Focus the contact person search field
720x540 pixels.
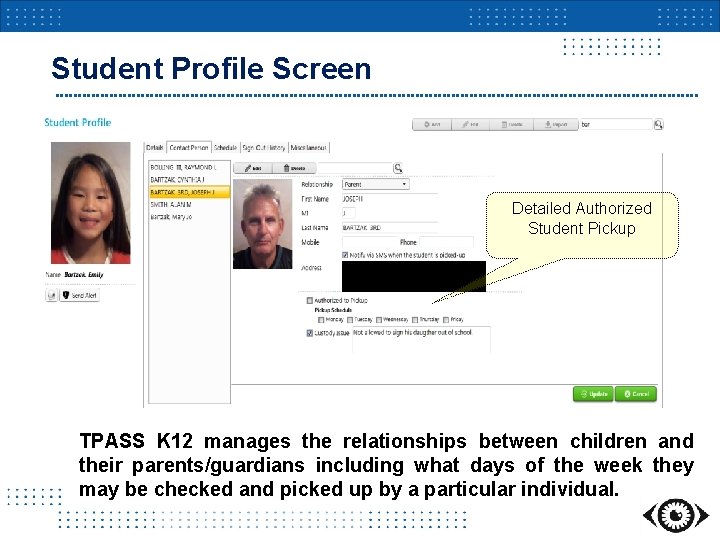[x=354, y=168]
